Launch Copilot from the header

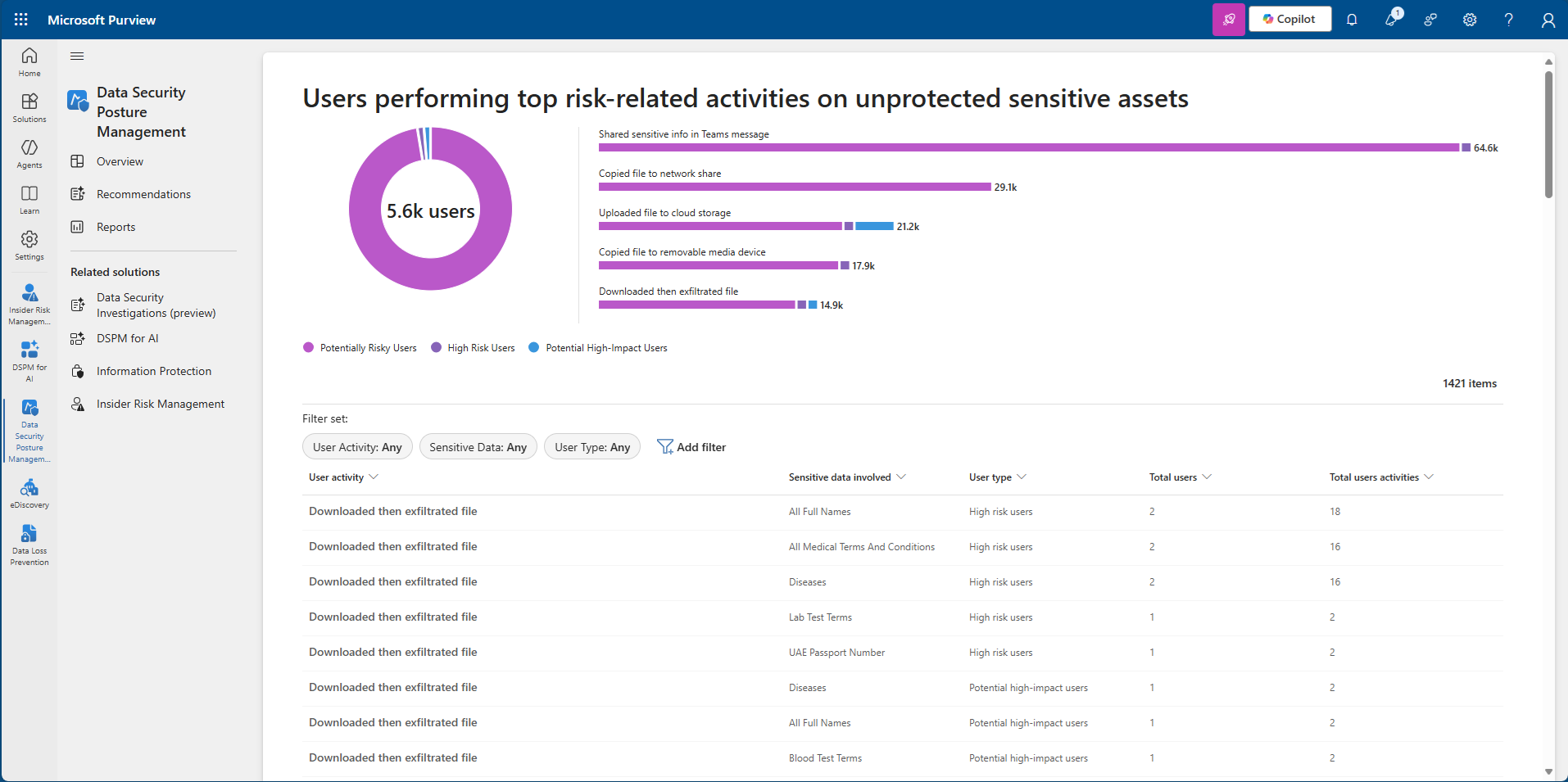[1289, 20]
